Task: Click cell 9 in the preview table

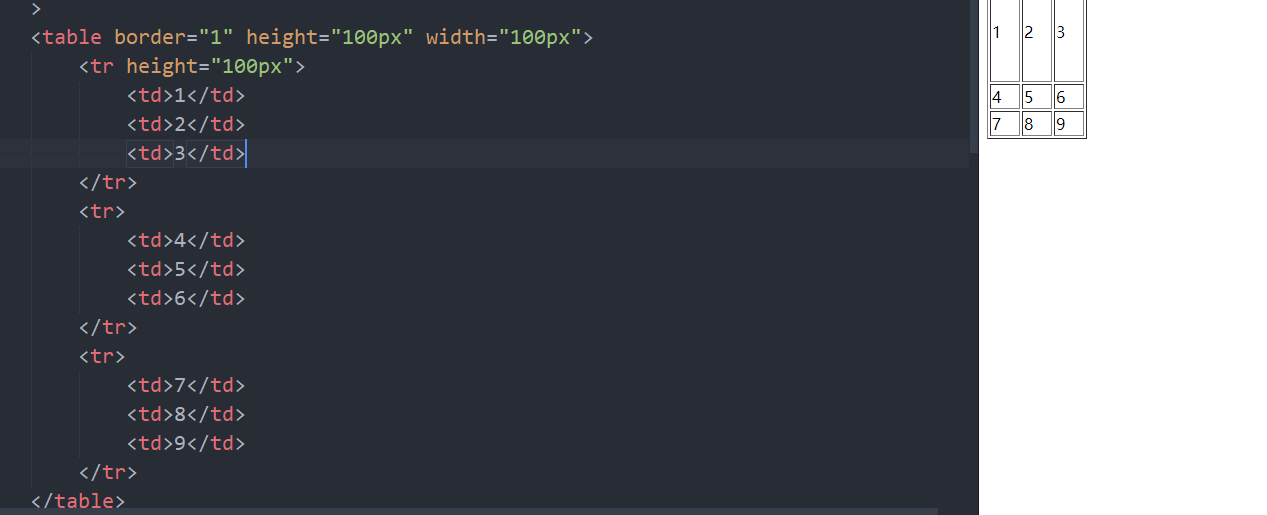Action: pyautogui.click(x=1069, y=124)
